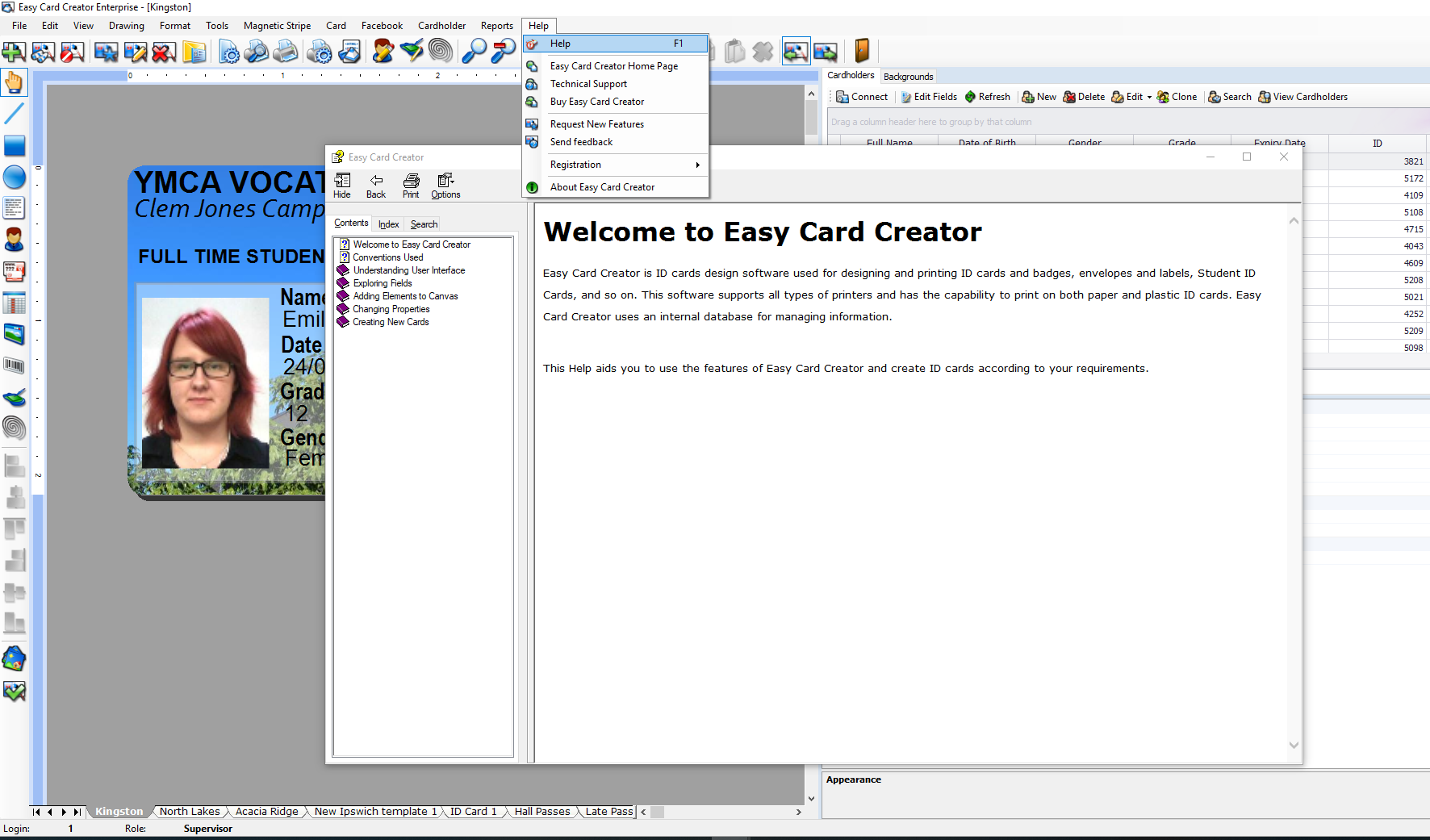
Task: Click the zoom in magnifier icon
Action: 475,52
